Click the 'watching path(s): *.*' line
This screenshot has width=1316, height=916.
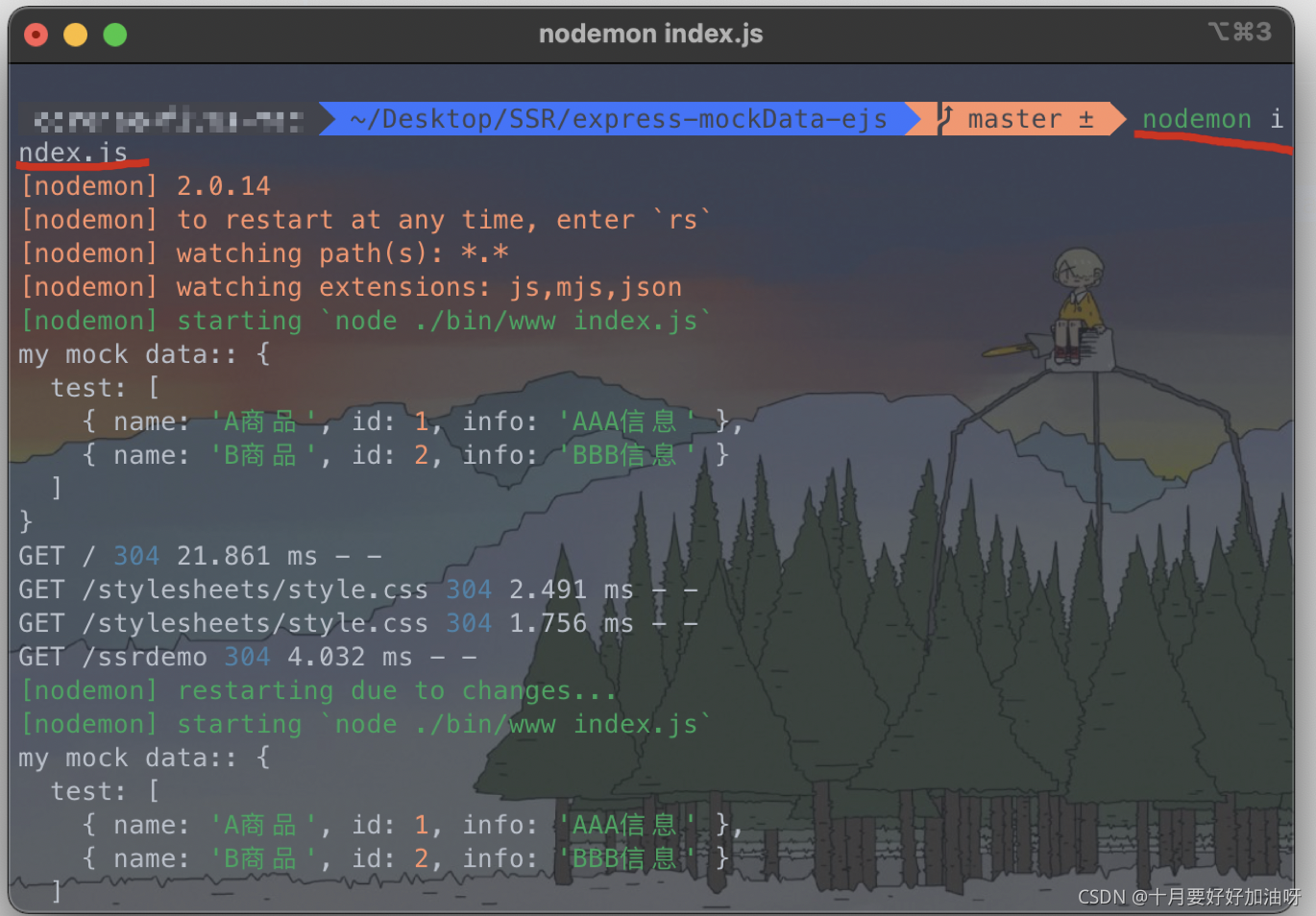tap(265, 253)
